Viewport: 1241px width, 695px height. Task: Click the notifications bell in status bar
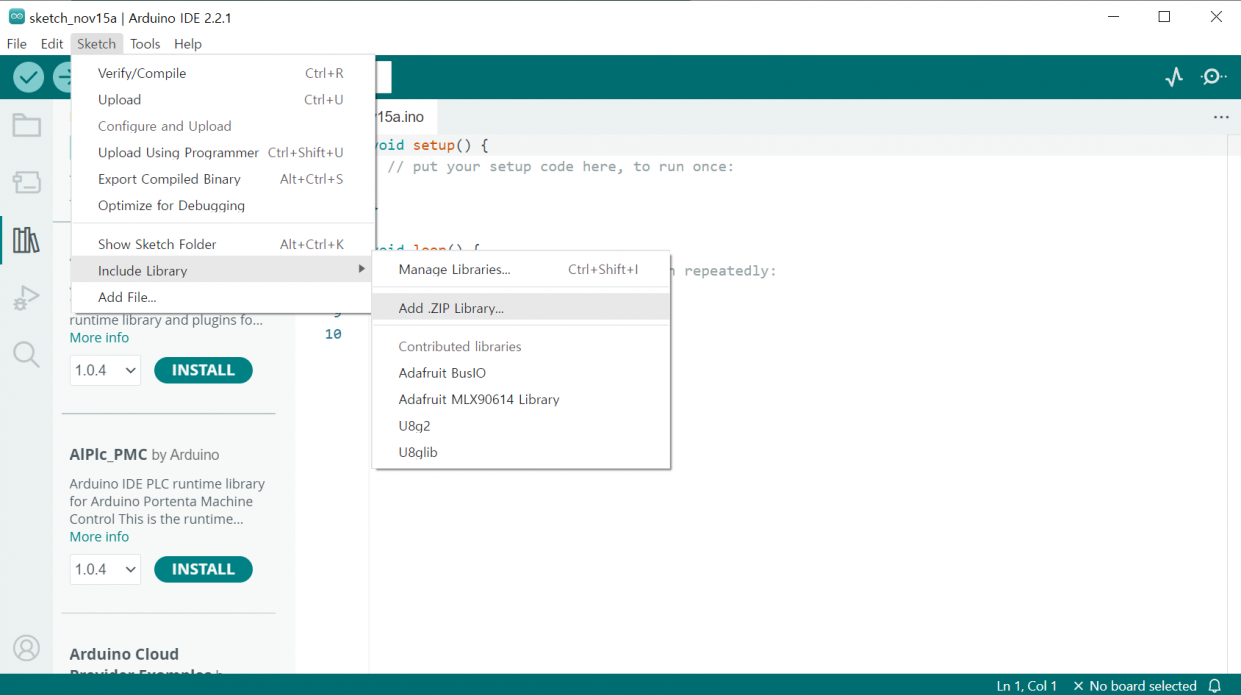coord(1215,686)
